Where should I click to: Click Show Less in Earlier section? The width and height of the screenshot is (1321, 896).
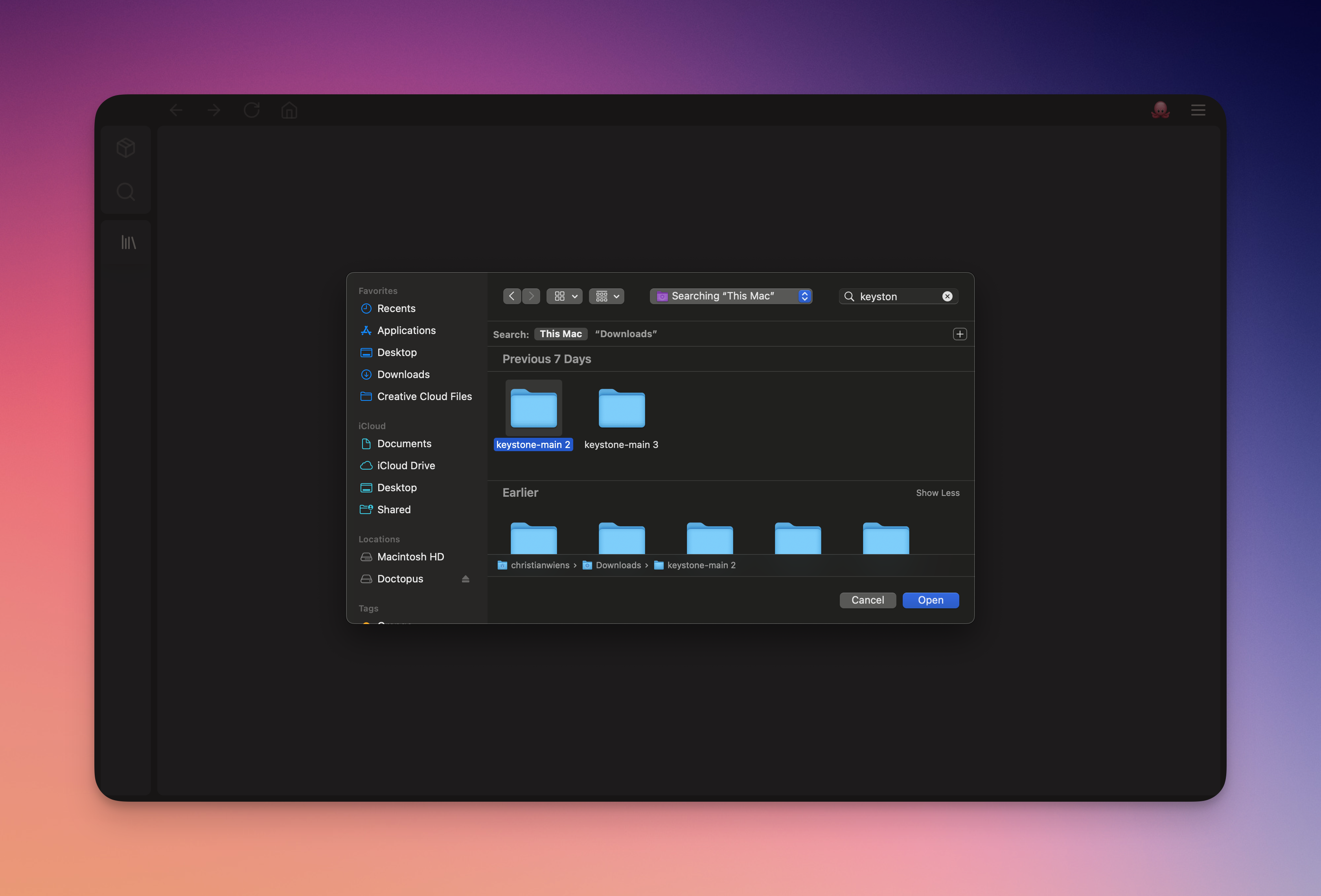(937, 493)
